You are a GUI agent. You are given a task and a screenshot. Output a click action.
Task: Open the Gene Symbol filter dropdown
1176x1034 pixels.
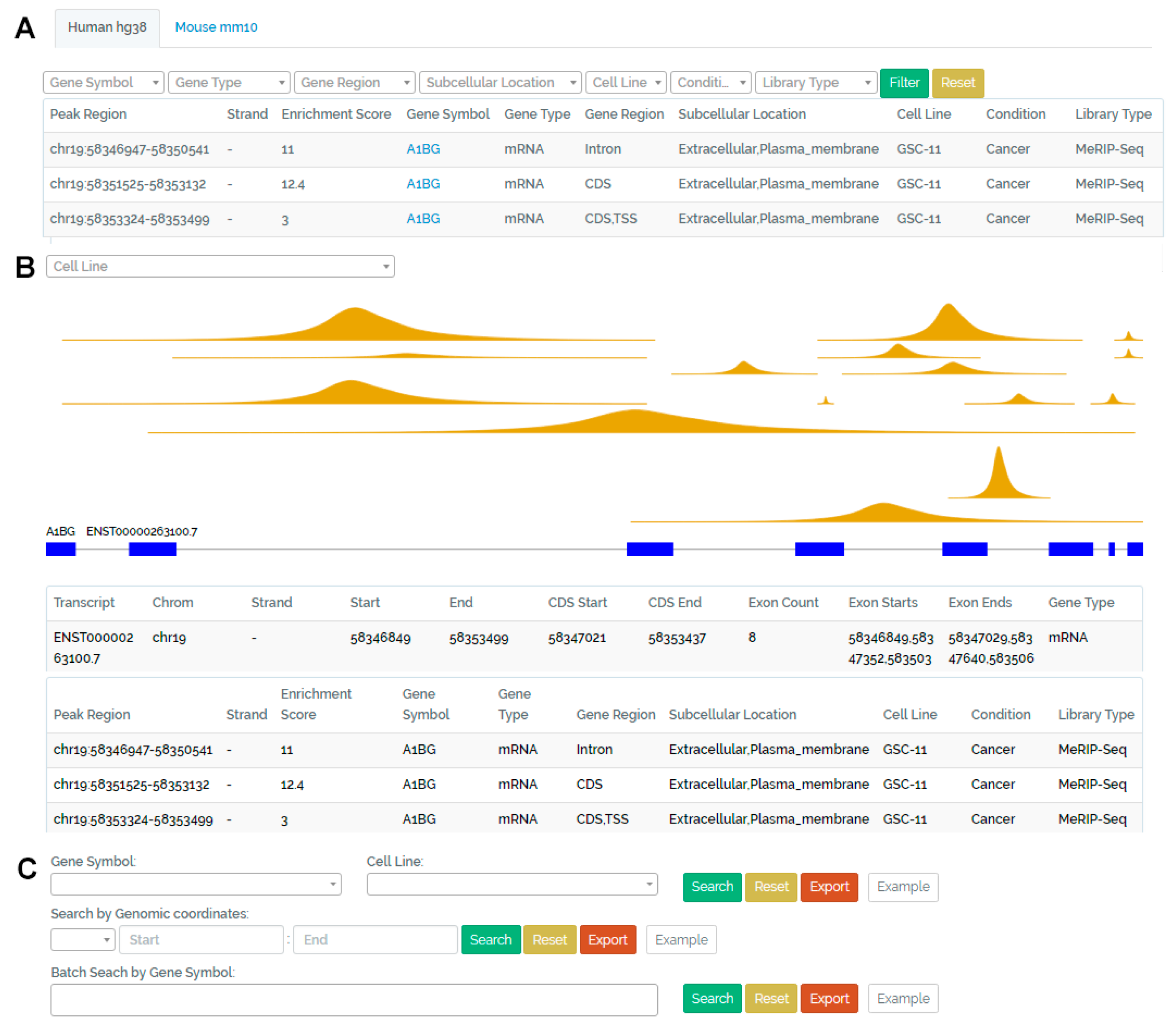tap(103, 82)
